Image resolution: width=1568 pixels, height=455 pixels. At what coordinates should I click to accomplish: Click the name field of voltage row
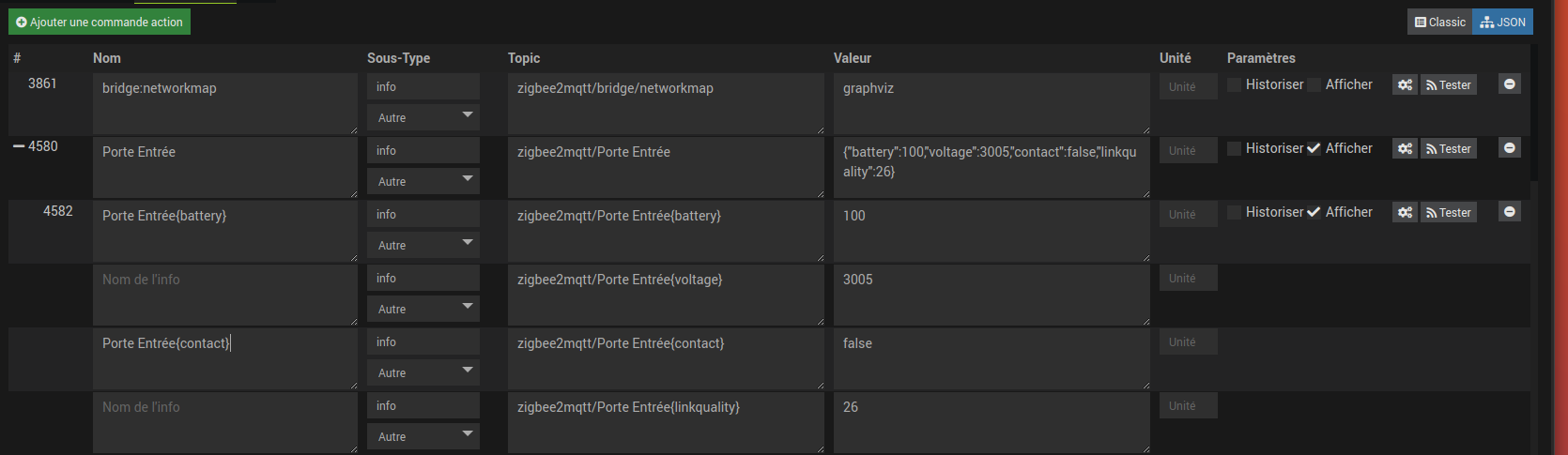coord(224,293)
